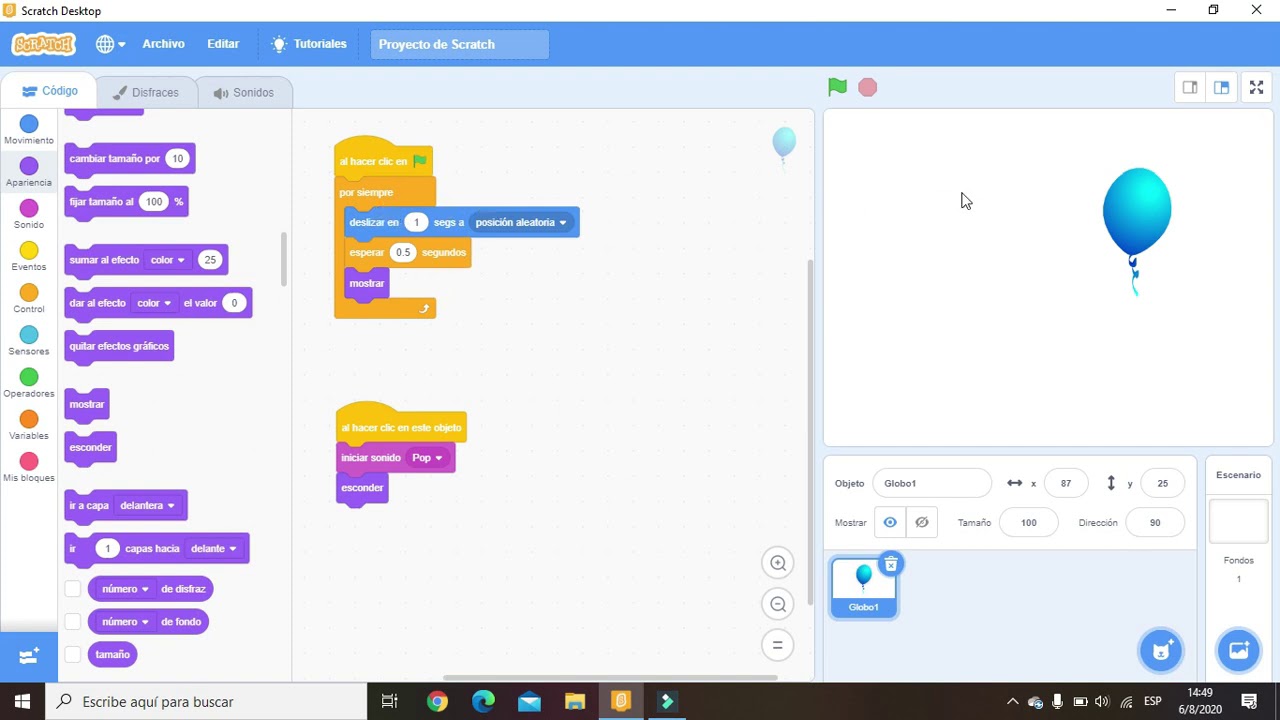Click the mostrar block in palette
The height and width of the screenshot is (720, 1280).
pos(87,405)
